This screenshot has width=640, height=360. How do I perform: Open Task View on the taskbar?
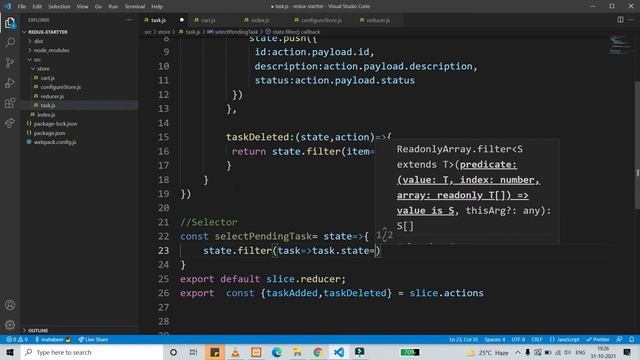tap(194, 352)
